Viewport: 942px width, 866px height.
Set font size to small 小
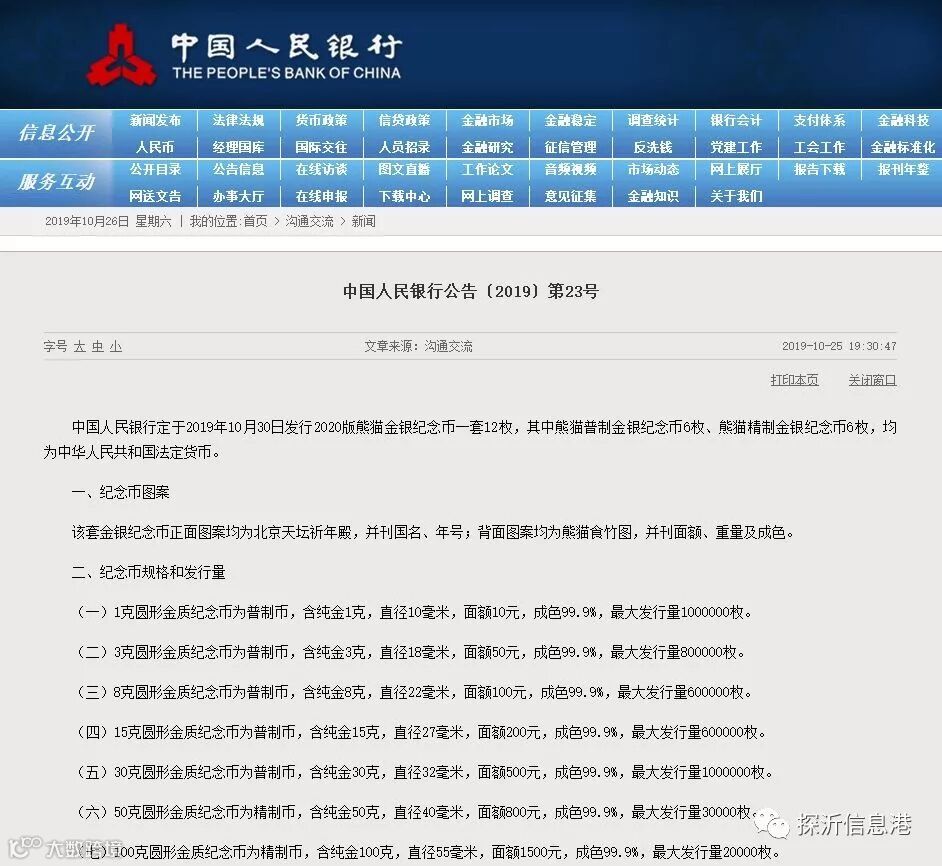pyautogui.click(x=115, y=346)
